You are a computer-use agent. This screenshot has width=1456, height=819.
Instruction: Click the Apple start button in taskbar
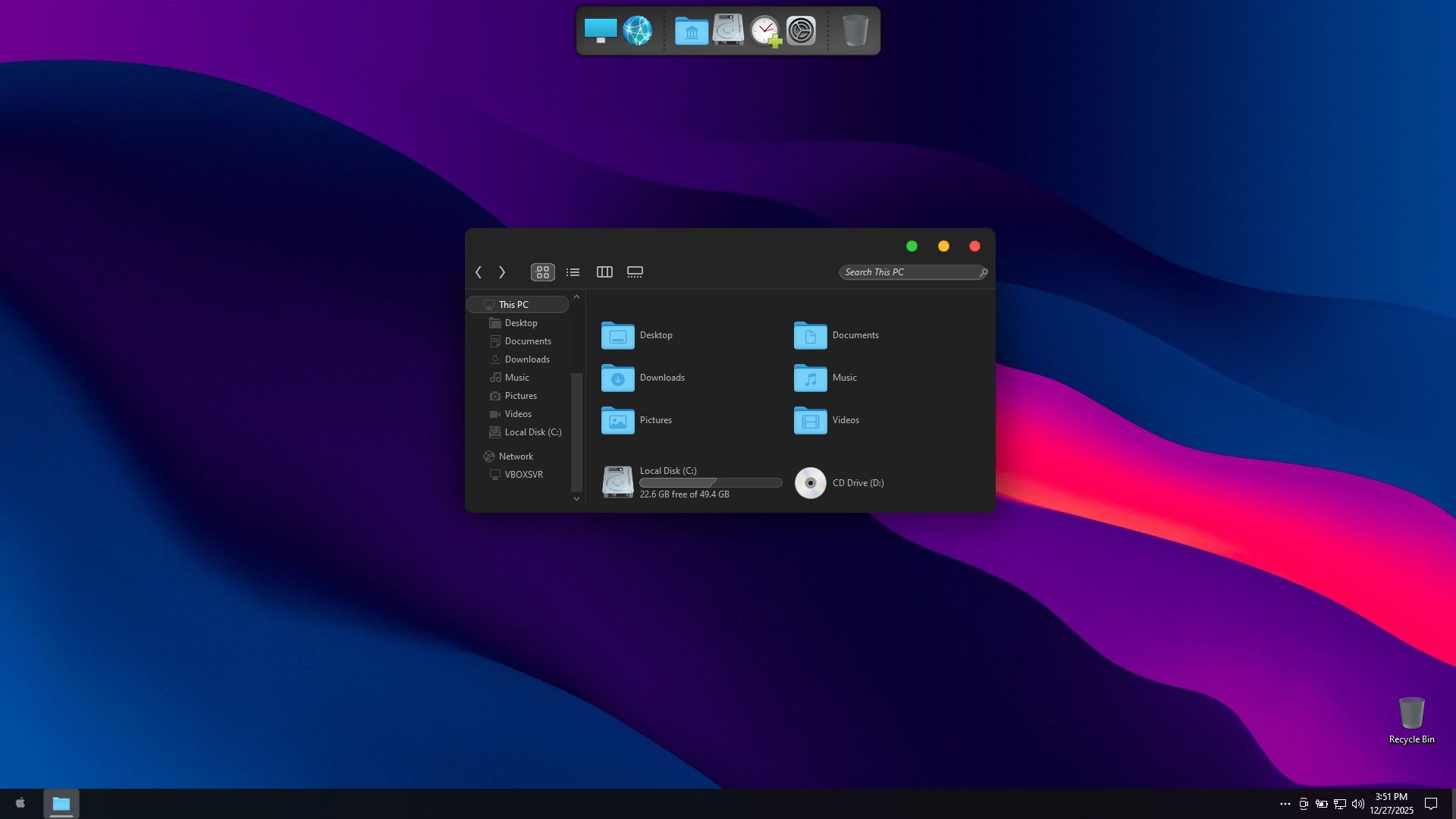click(x=20, y=803)
